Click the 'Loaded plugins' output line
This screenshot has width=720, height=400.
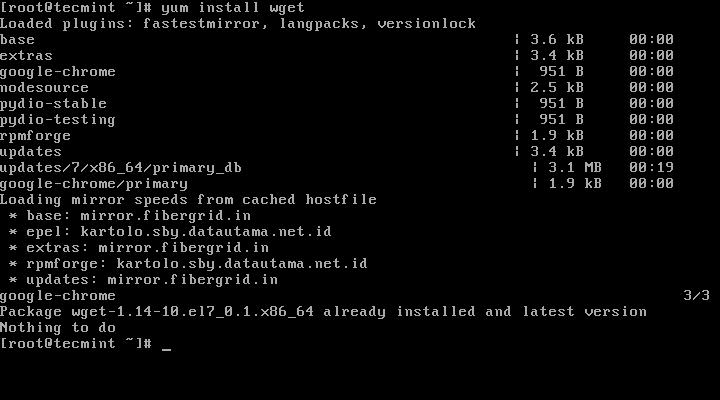tap(238, 23)
